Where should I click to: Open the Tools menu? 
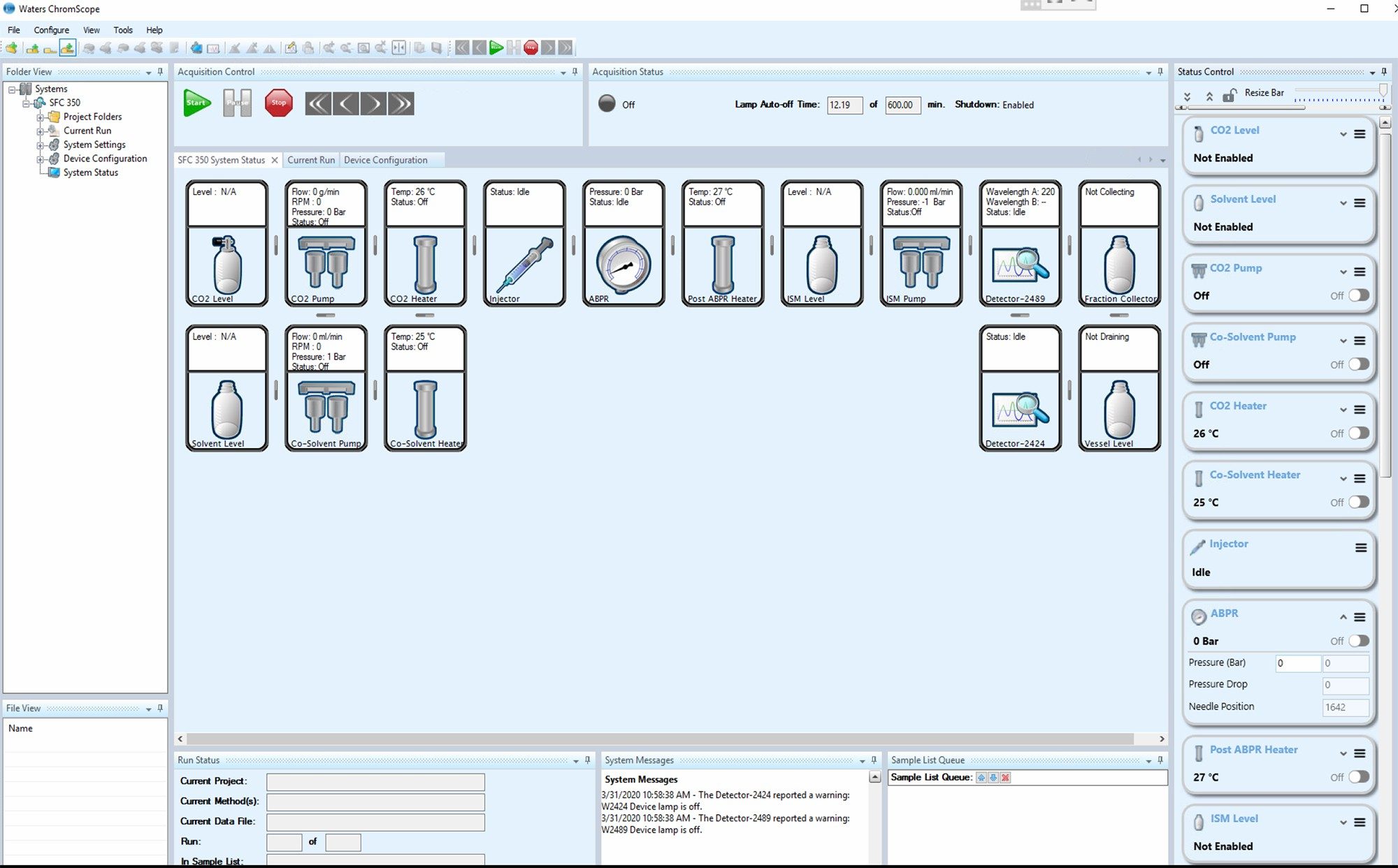click(123, 30)
